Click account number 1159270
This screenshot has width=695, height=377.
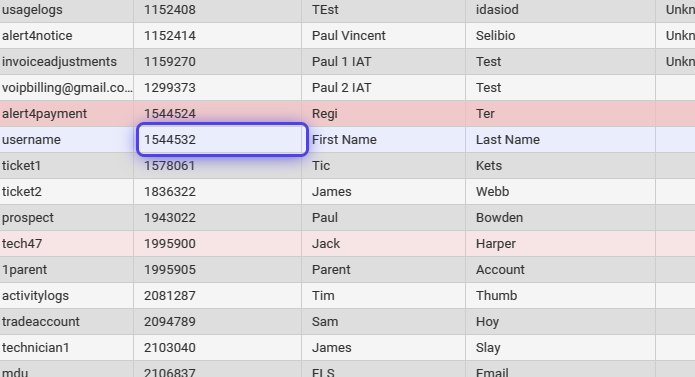click(218, 62)
